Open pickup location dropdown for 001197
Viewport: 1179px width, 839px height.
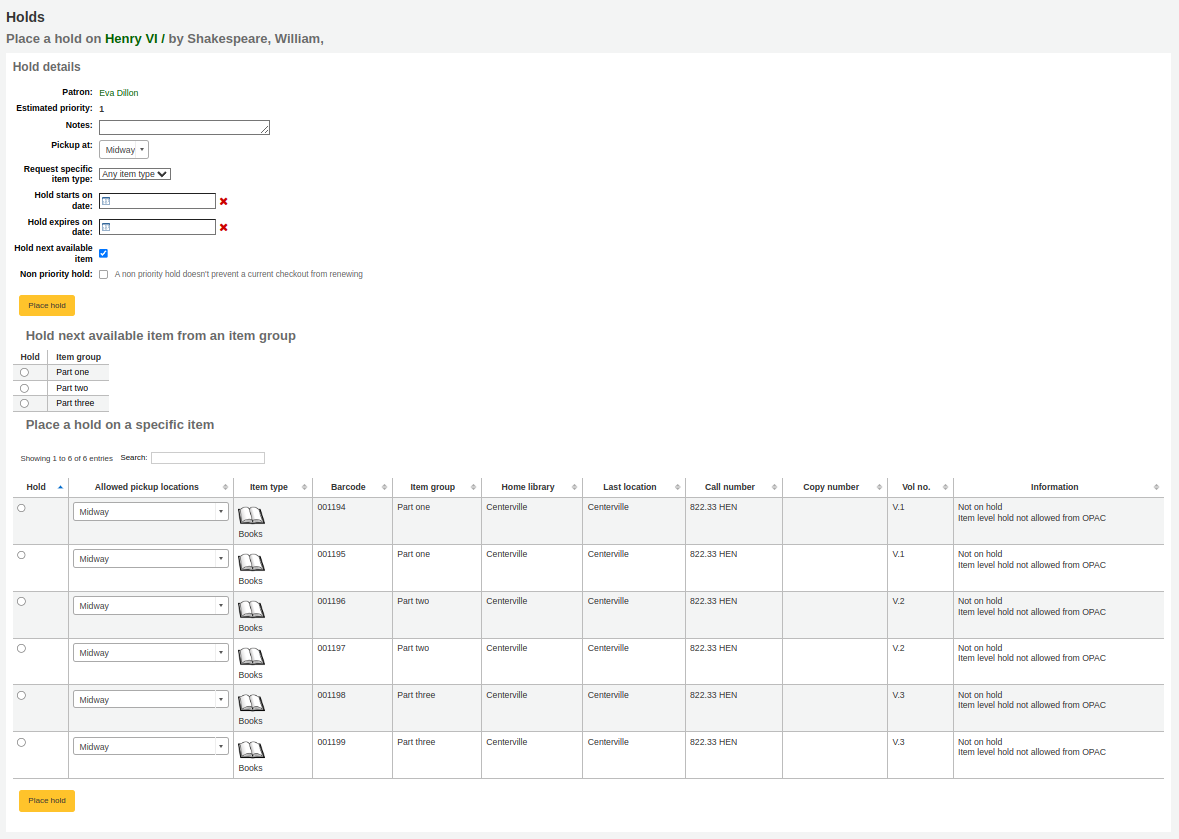point(150,653)
